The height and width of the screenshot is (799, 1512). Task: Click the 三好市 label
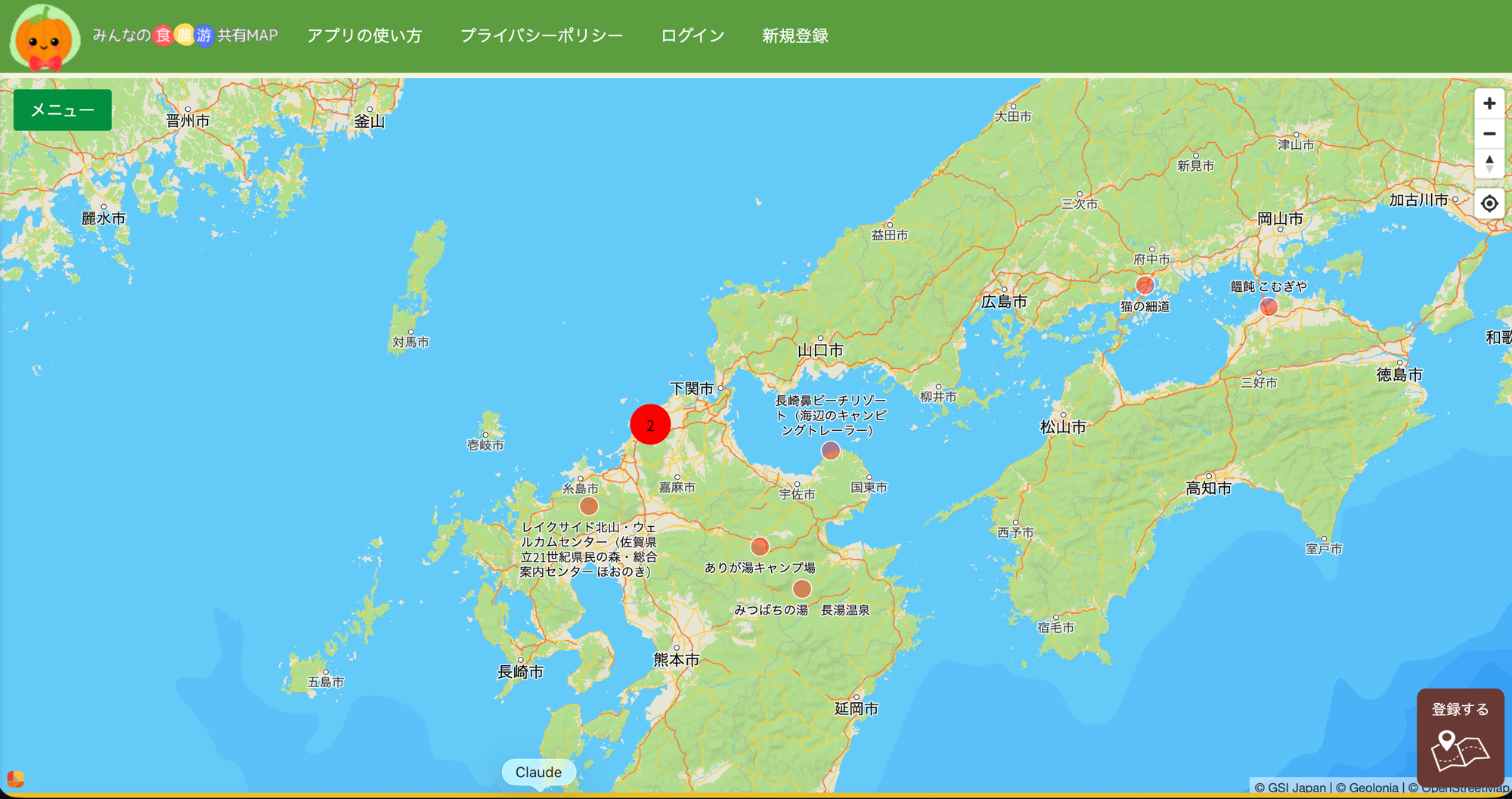coord(1259,382)
